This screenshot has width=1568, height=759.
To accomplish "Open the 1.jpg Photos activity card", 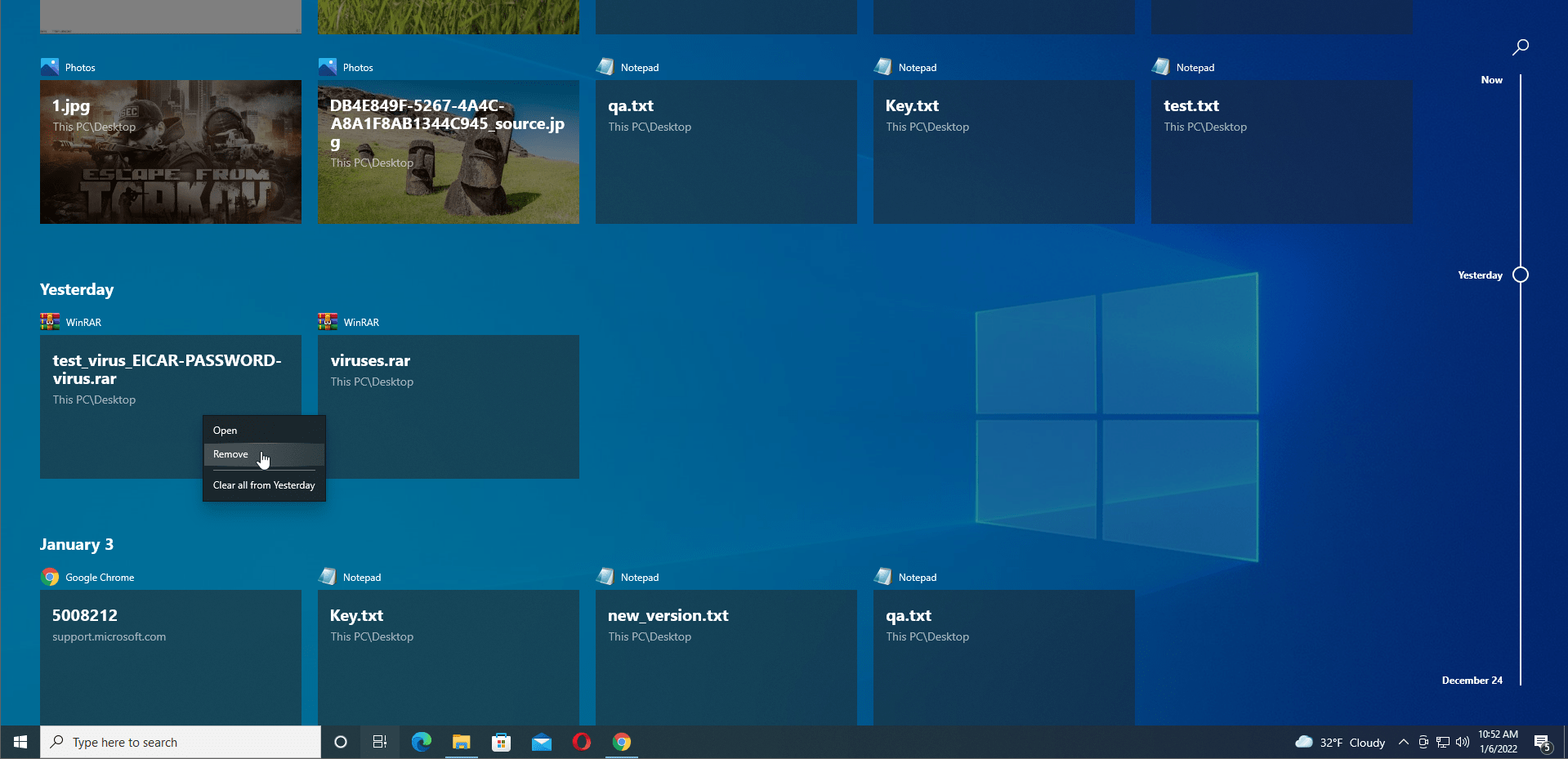I will point(170,151).
